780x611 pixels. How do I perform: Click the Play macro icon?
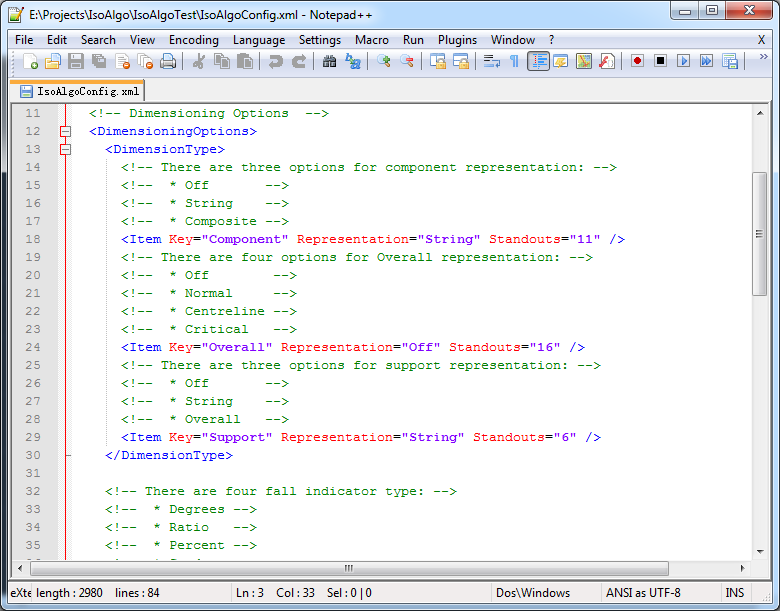tap(683, 61)
